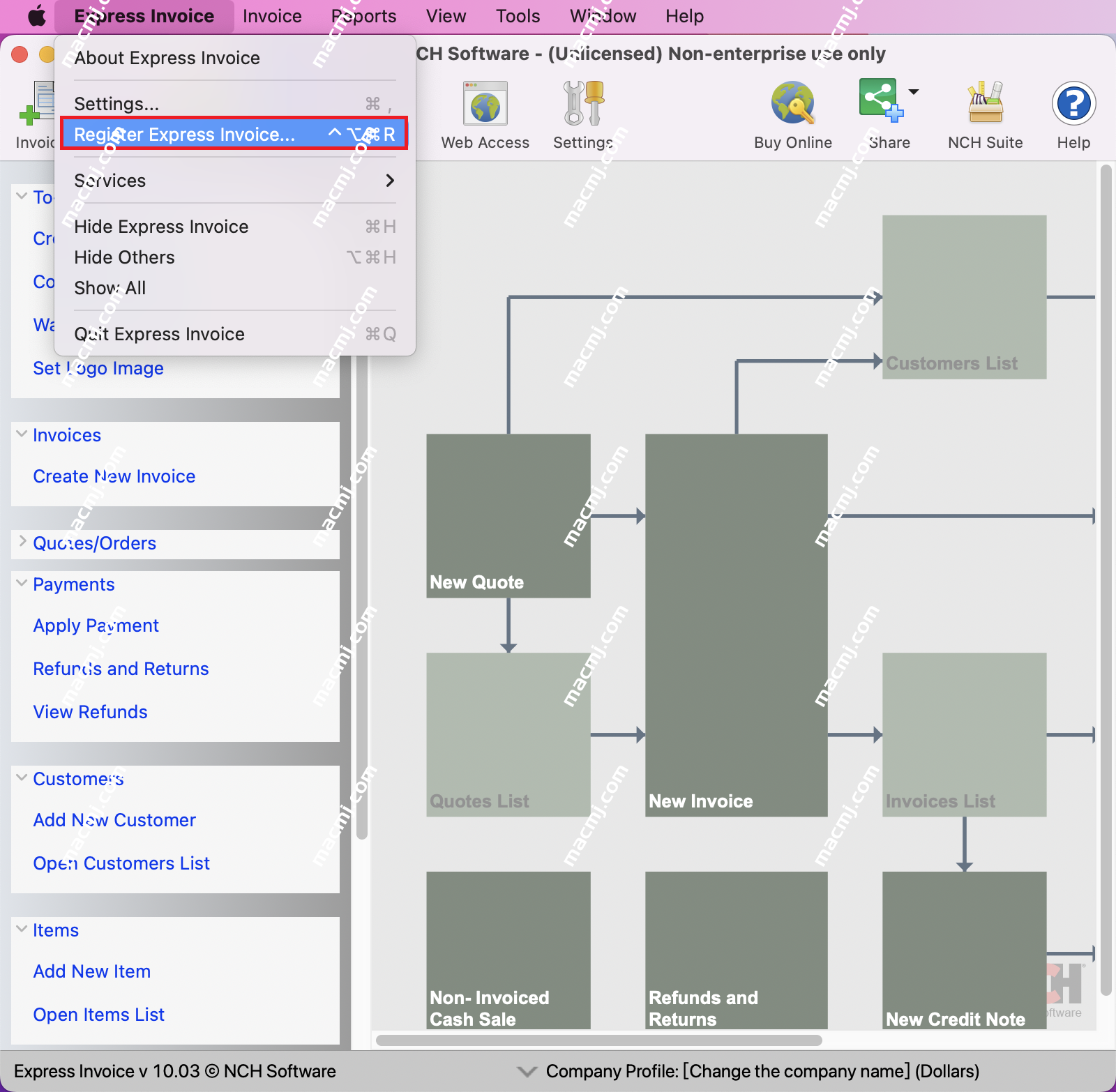The image size is (1116, 1092).
Task: Choose Show All menu item
Action: (235, 288)
